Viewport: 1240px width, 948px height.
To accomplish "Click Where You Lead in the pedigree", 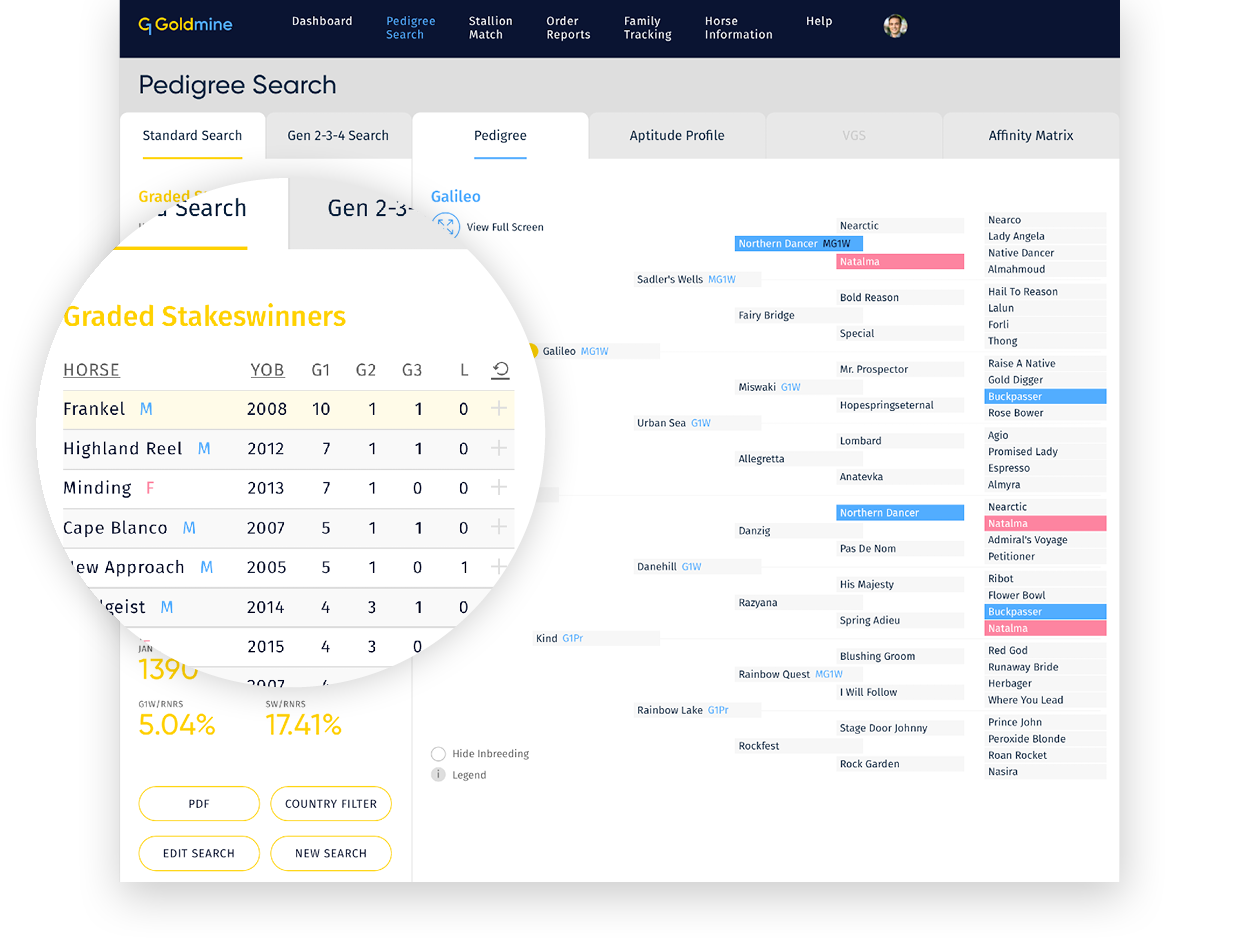I will (x=1045, y=700).
